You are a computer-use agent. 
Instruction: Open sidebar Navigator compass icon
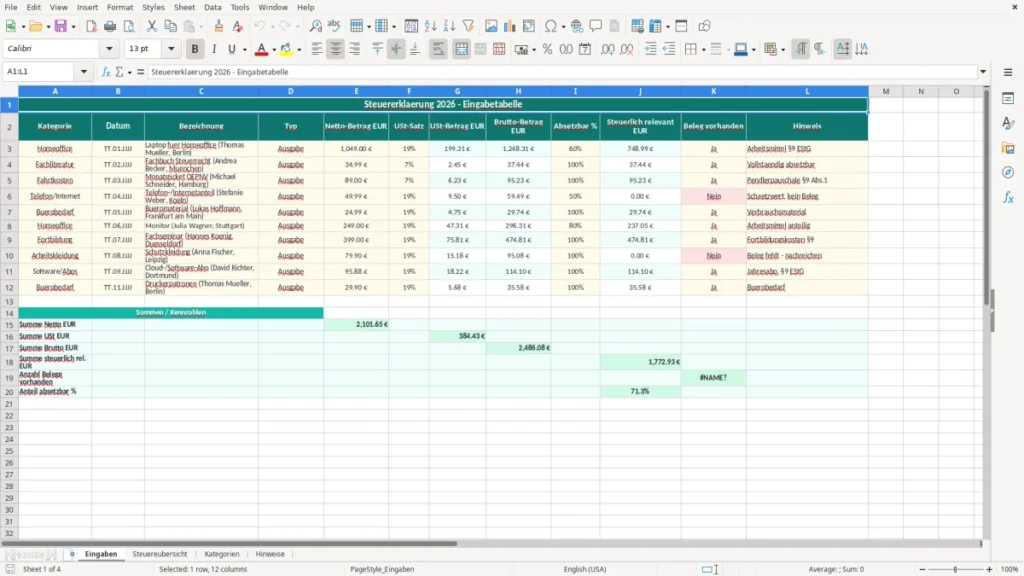[x=1008, y=172]
